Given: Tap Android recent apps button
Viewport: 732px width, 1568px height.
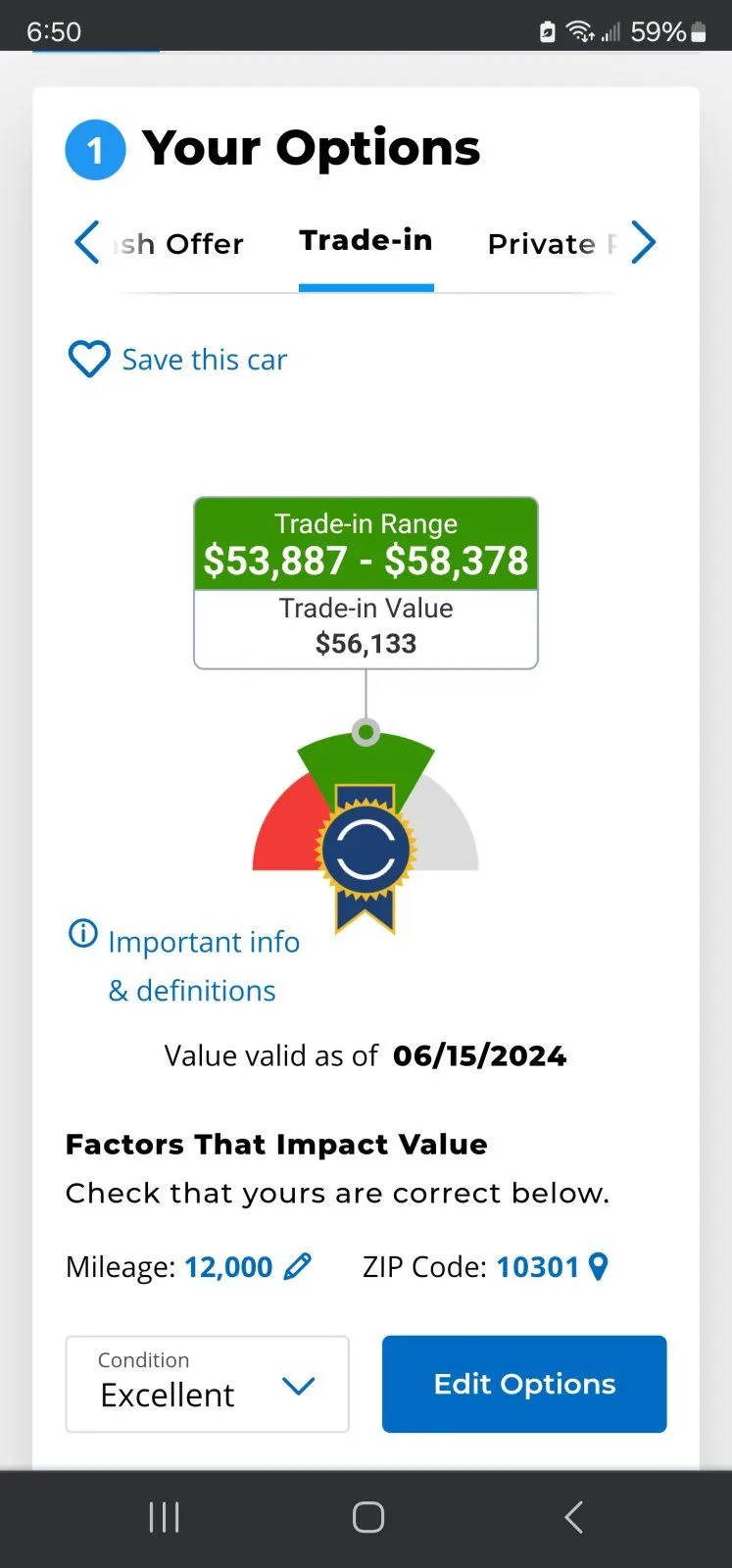Looking at the screenshot, I should click(x=164, y=1517).
